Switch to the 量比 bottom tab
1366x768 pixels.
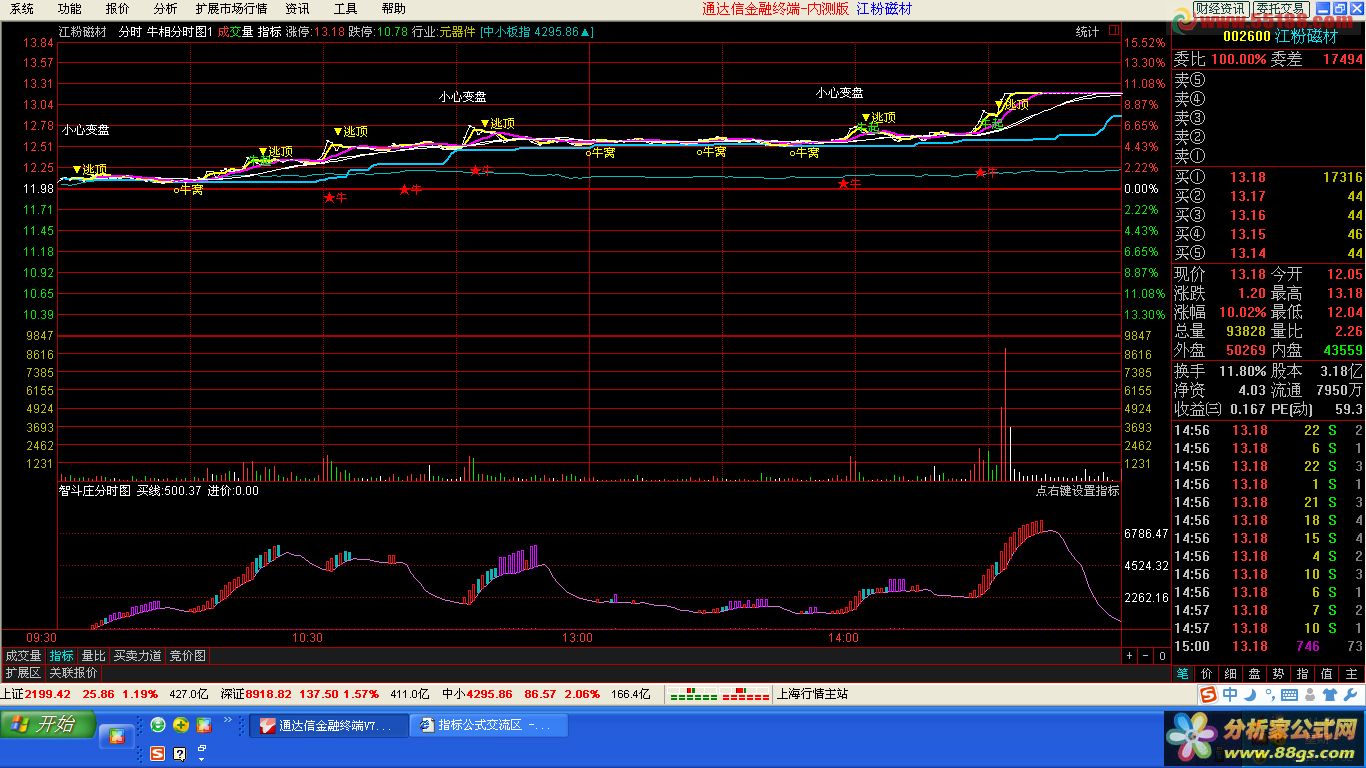click(x=93, y=656)
